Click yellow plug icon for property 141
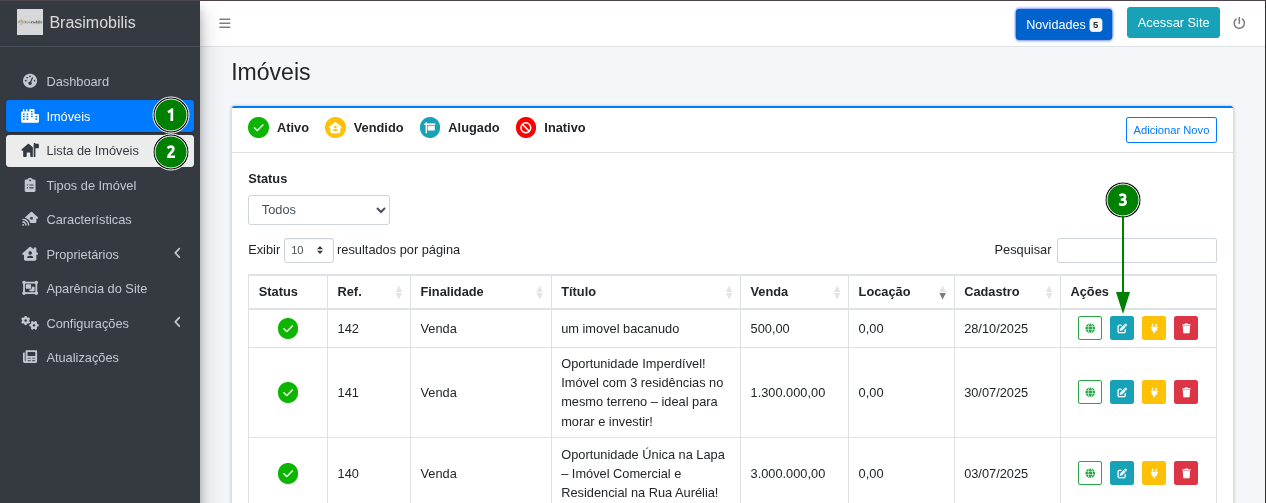1266x503 pixels. tap(1154, 392)
